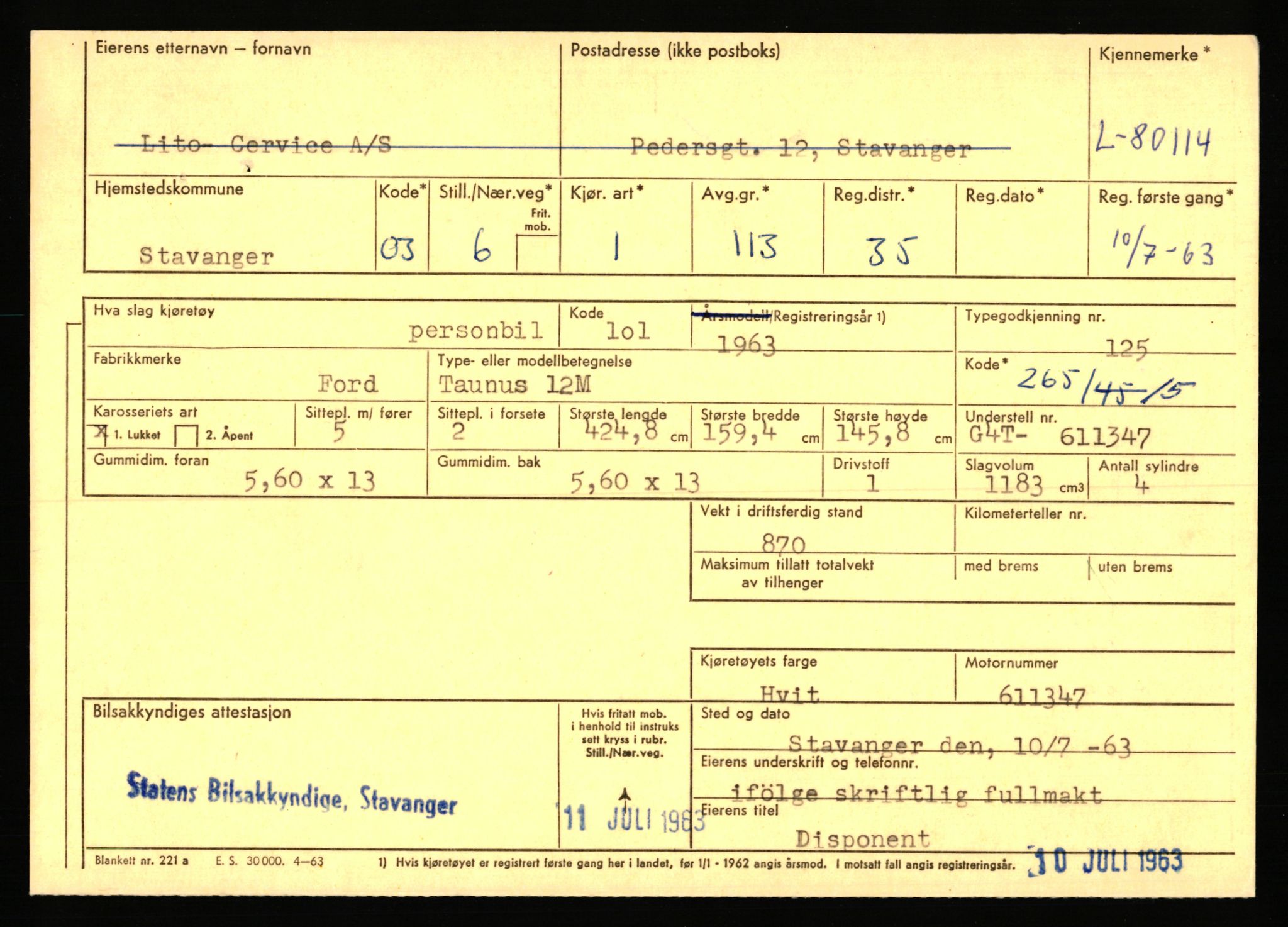Click the 'Maksimum tillatt totalvekt av tilhenger' label
This screenshot has width=1288, height=927.
(787, 574)
